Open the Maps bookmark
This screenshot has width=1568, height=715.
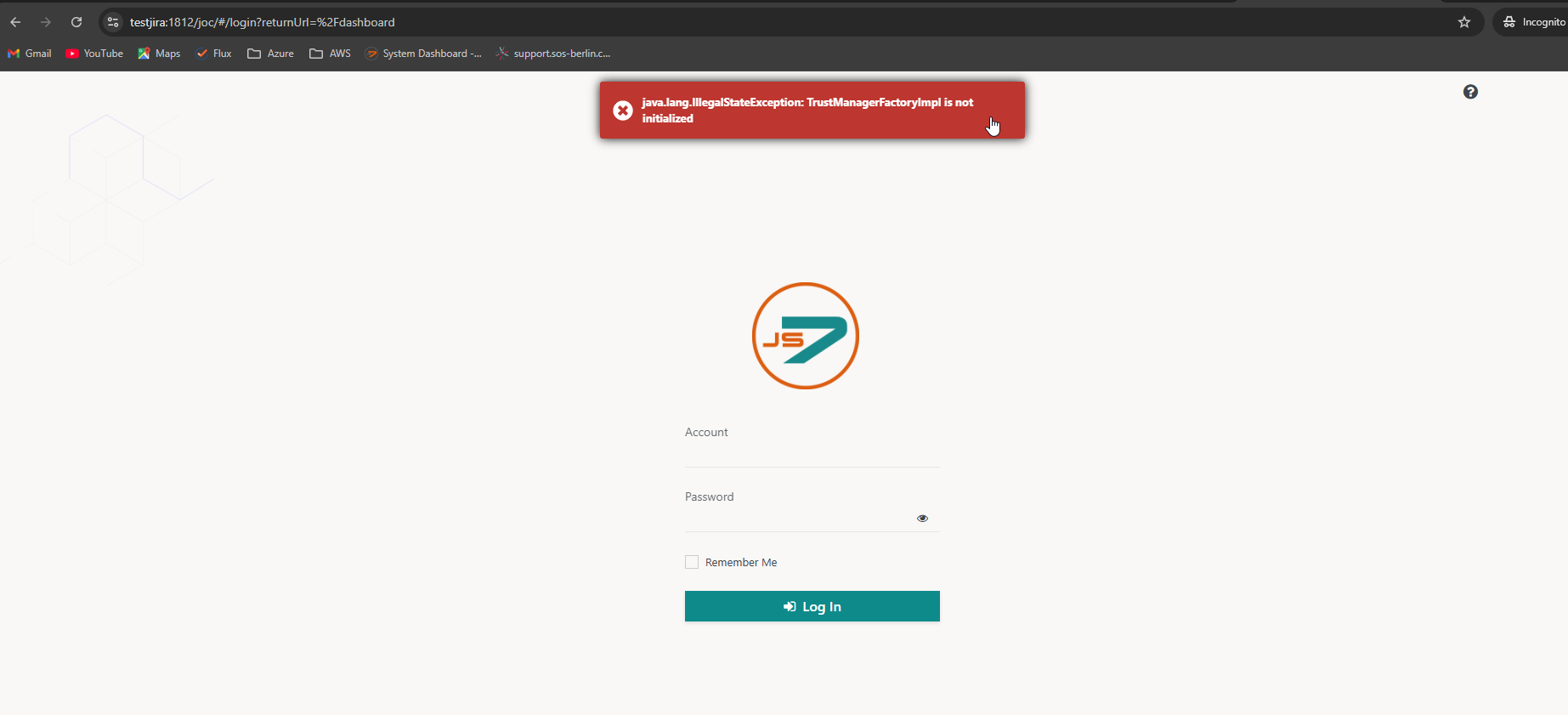point(159,54)
